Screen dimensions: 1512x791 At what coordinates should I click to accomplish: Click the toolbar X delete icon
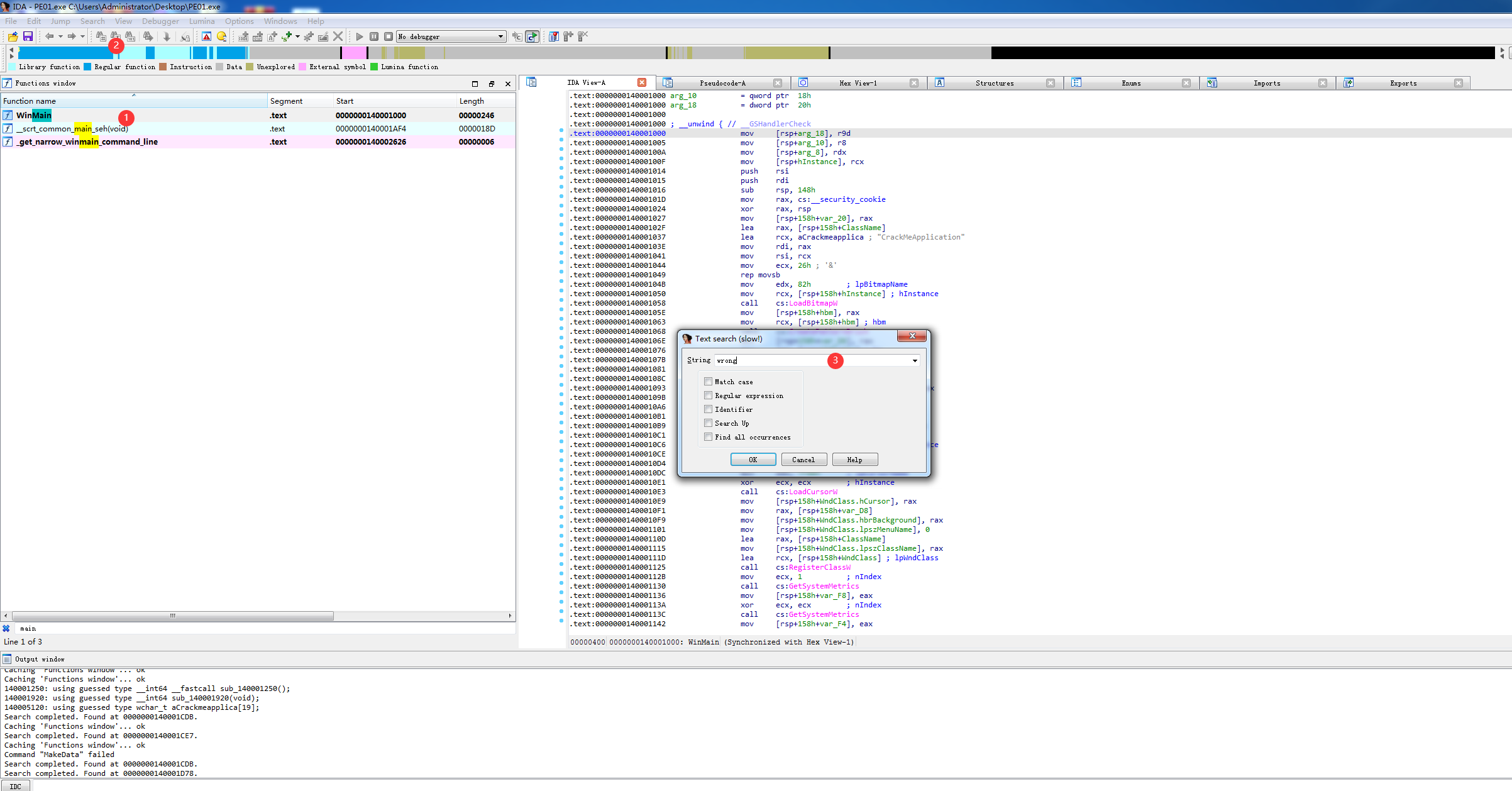click(338, 36)
